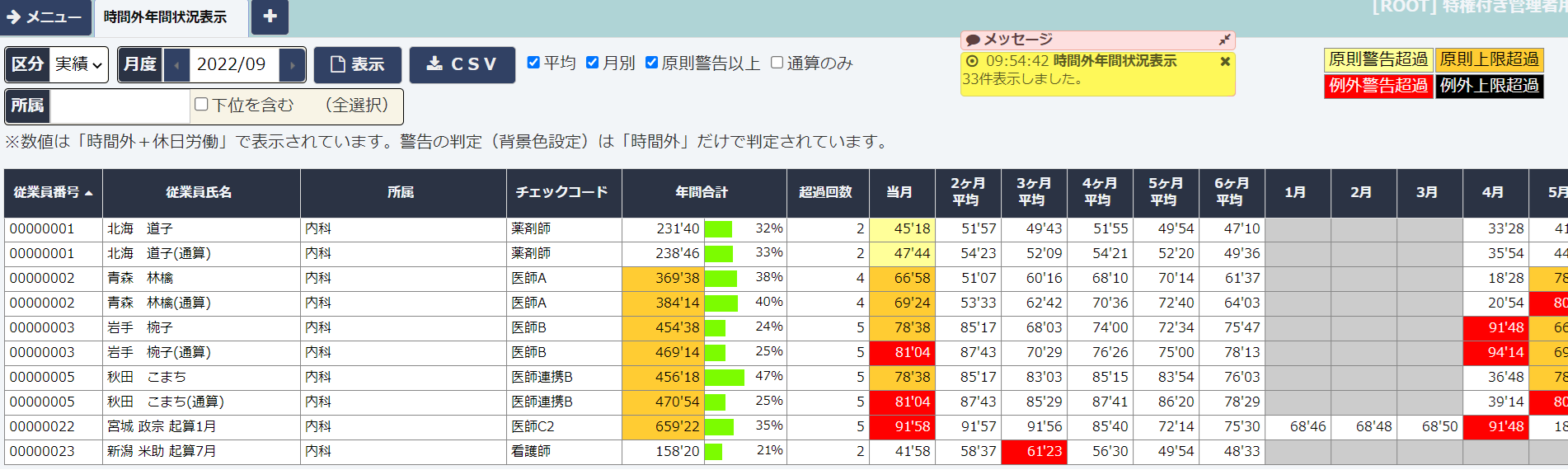1568x470 pixels.
Task: Toggle the 平均 checkbox
Action: tap(533, 63)
